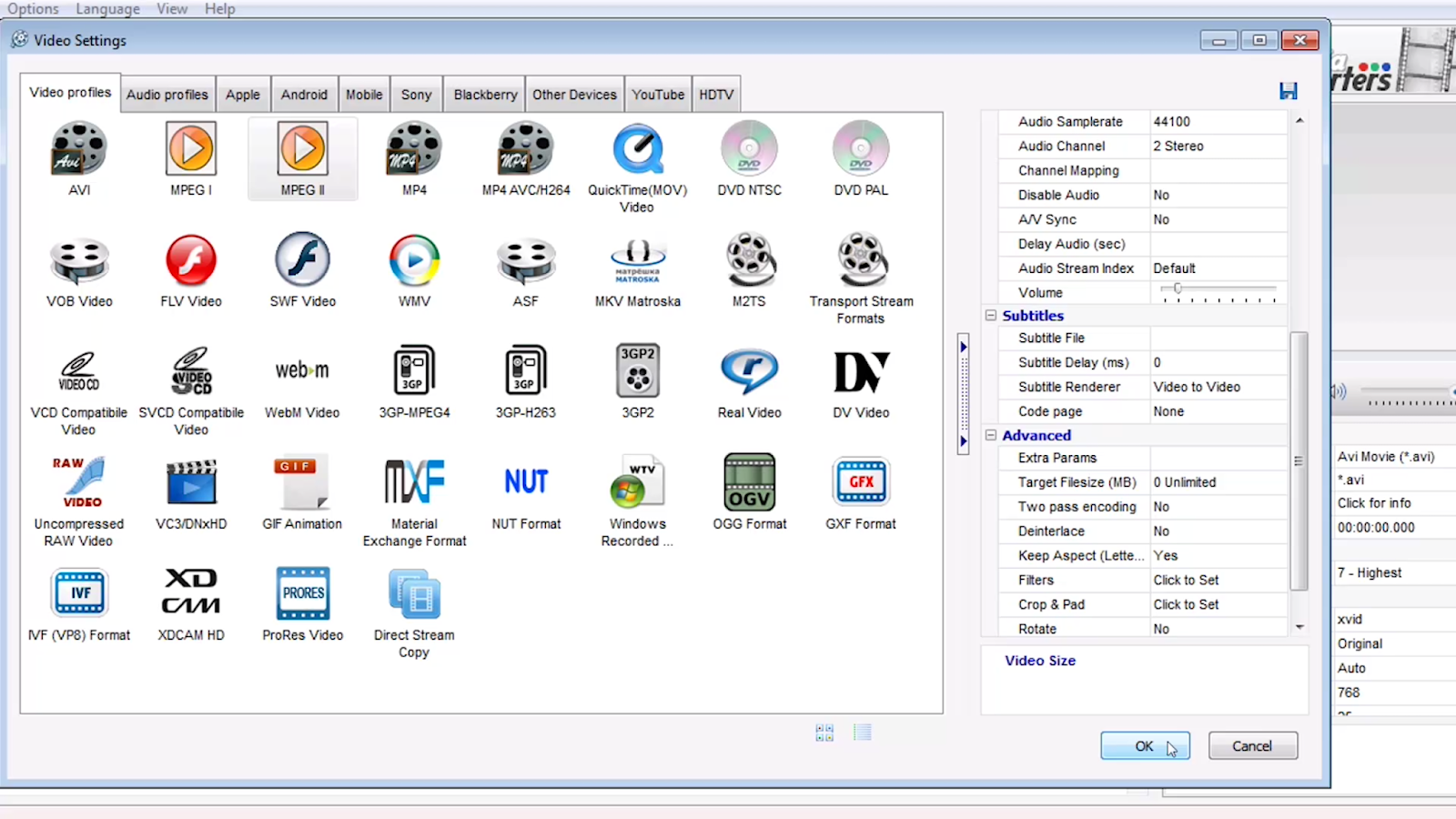1456x819 pixels.
Task: Change the Audio Stream Index value
Action: coord(1218,268)
